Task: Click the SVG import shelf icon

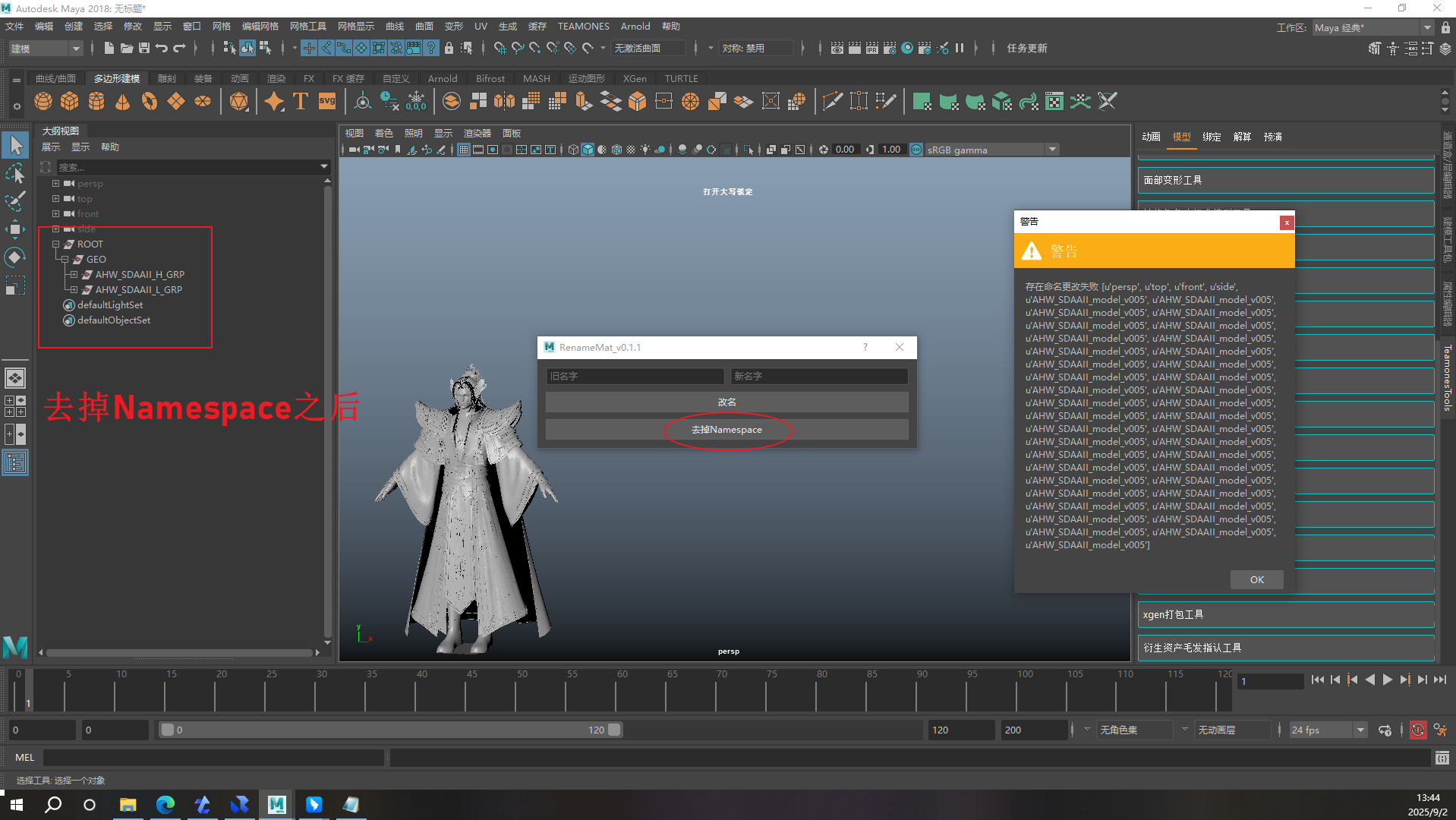Action: point(327,102)
